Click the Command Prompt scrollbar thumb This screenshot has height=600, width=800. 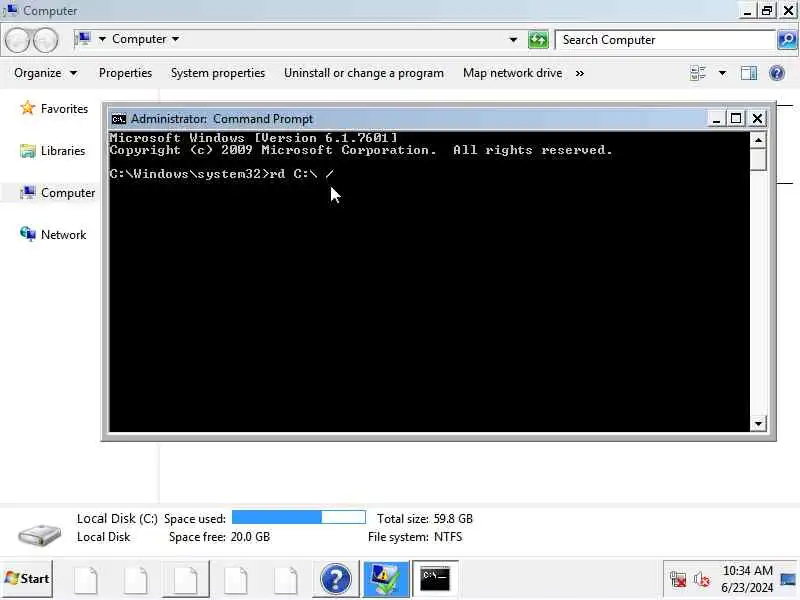[758, 159]
